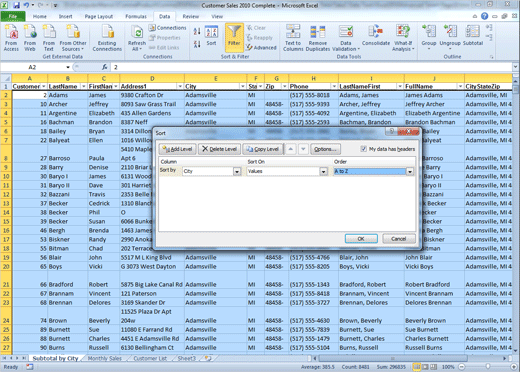Open the What-If Analysis icon
The height and width of the screenshot is (372, 520).
[403, 38]
